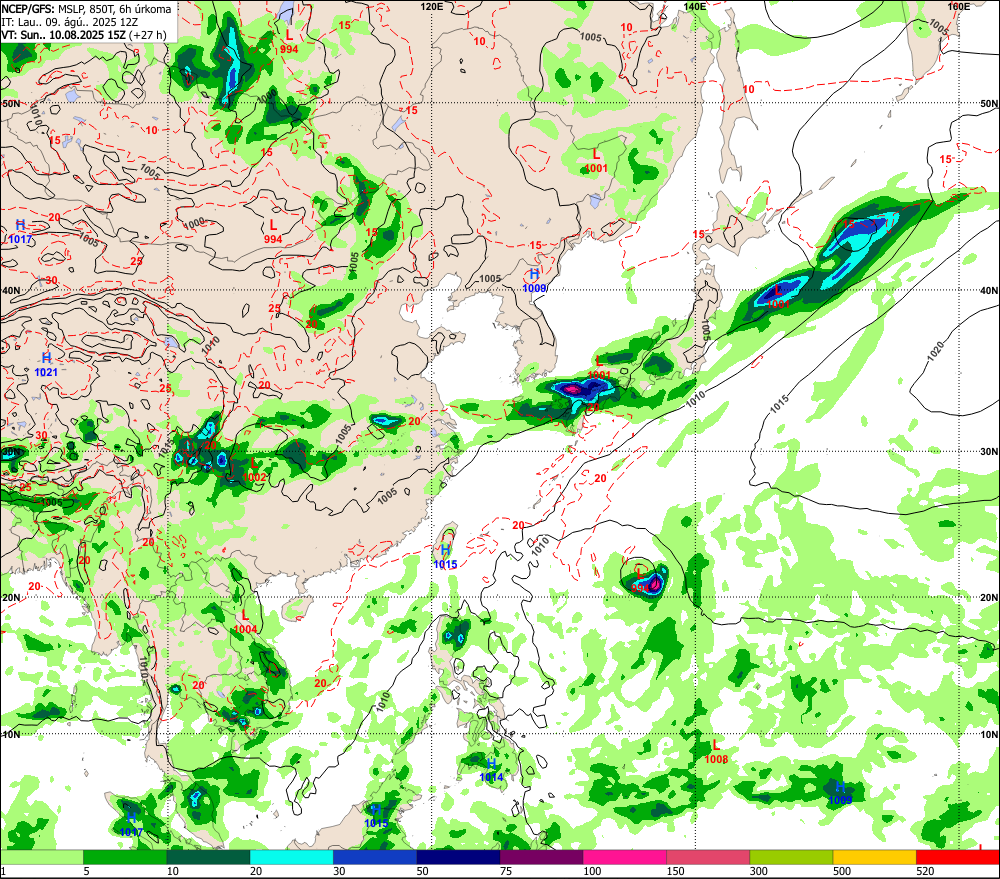1000x879 pixels.
Task: Select the magenta 100–150 mm legend swatch
Action: coord(624,857)
